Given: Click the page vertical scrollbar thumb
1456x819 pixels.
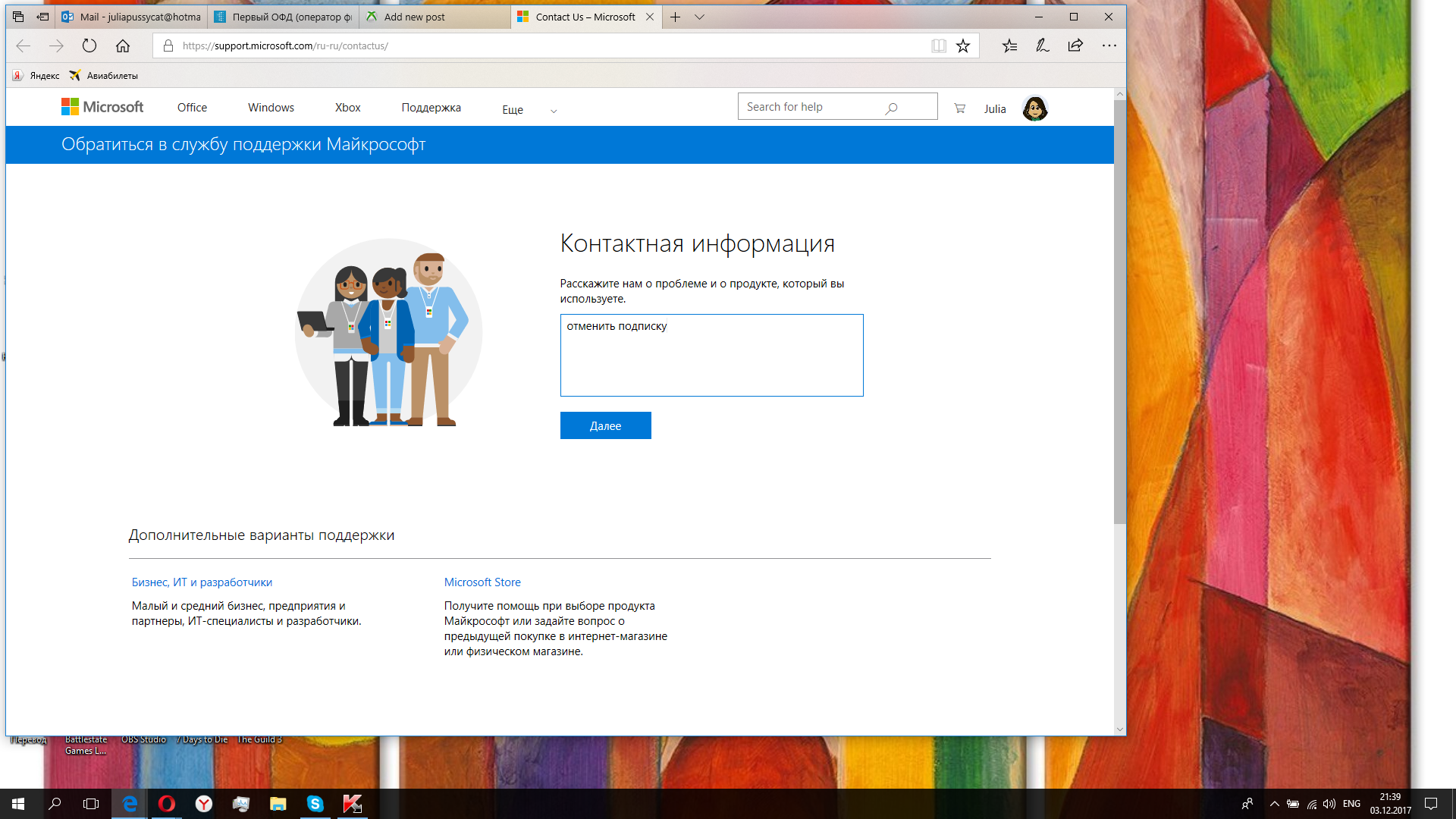Looking at the screenshot, I should (x=1119, y=311).
